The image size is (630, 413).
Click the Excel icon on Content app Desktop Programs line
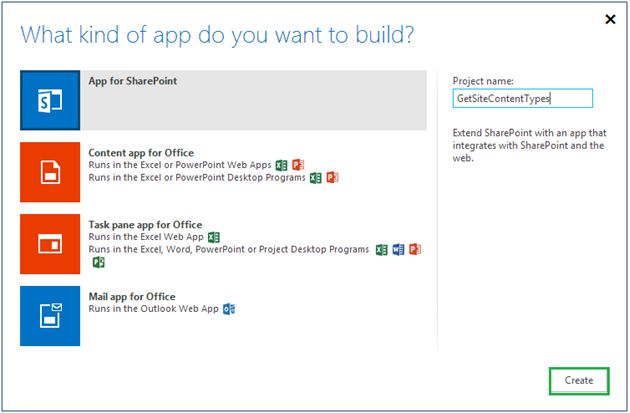(x=316, y=177)
